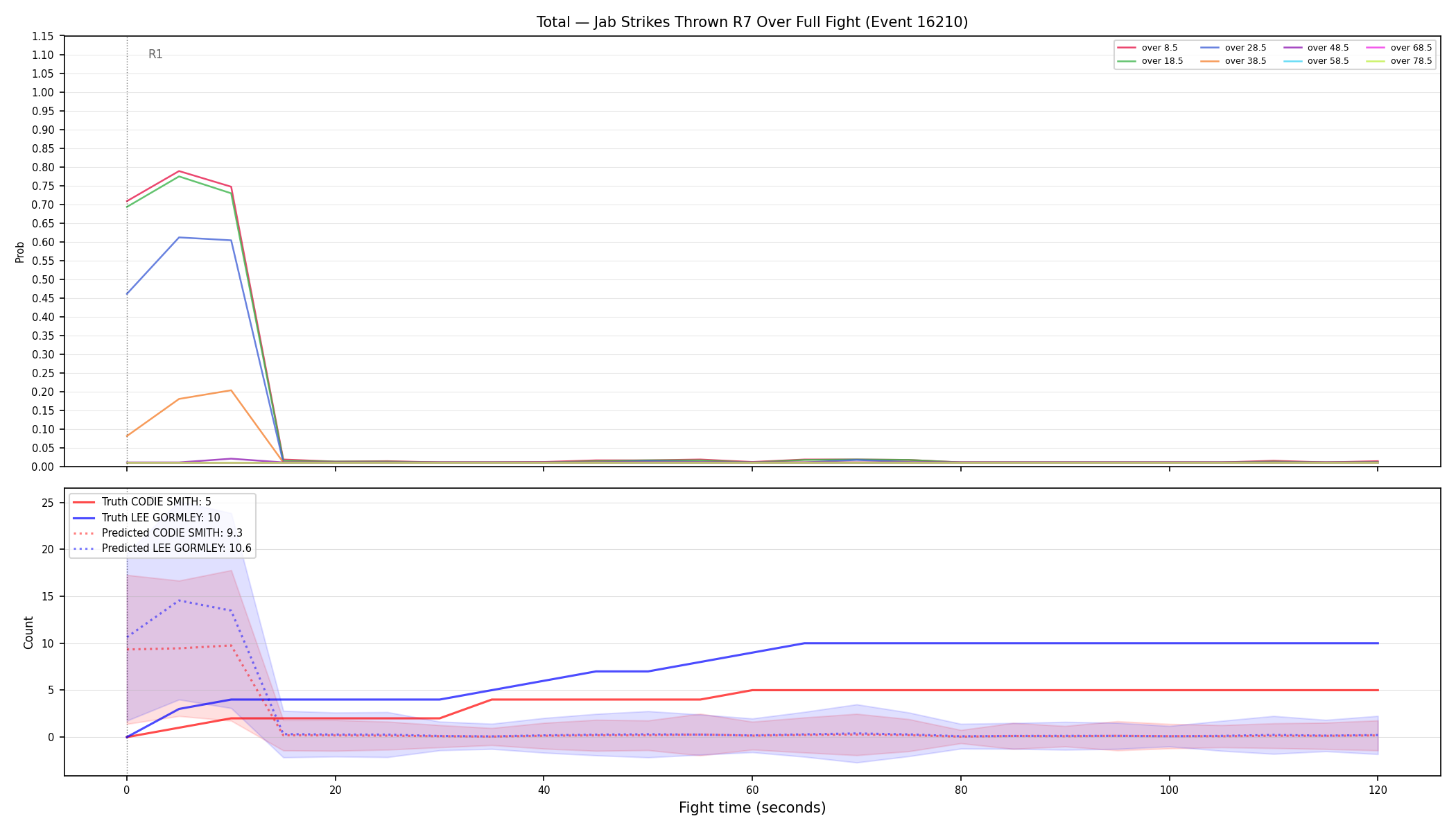Click the 'over 28.5' legend entry
This screenshot has width=1456, height=832.
[x=1233, y=48]
